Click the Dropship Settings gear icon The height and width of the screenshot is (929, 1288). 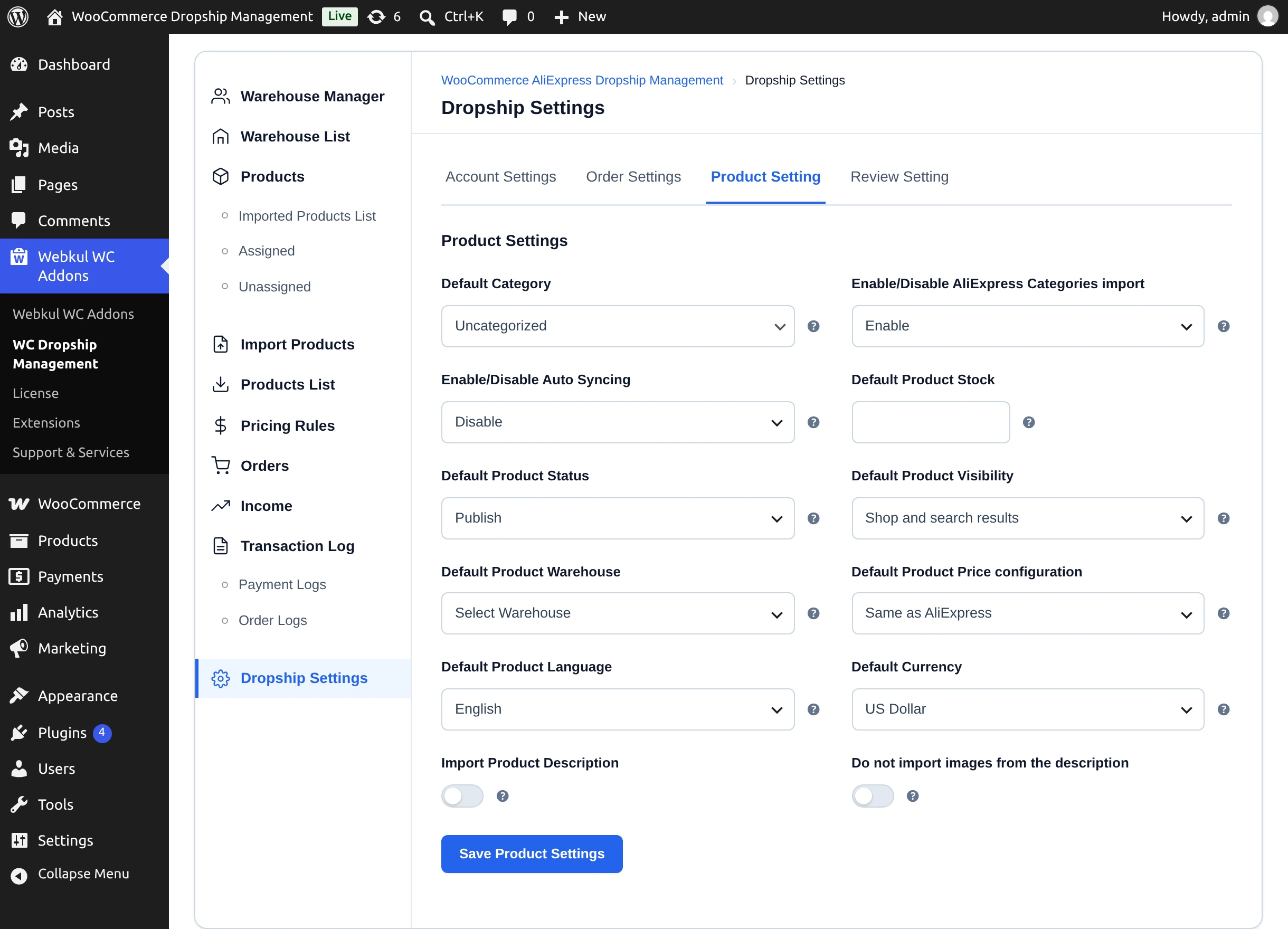pos(220,678)
